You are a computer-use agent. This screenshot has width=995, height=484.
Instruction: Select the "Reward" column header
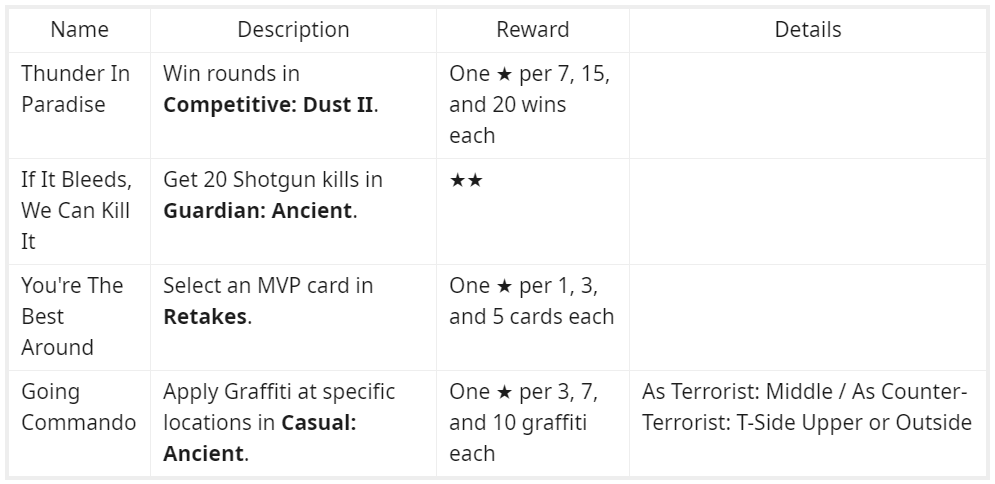532,30
